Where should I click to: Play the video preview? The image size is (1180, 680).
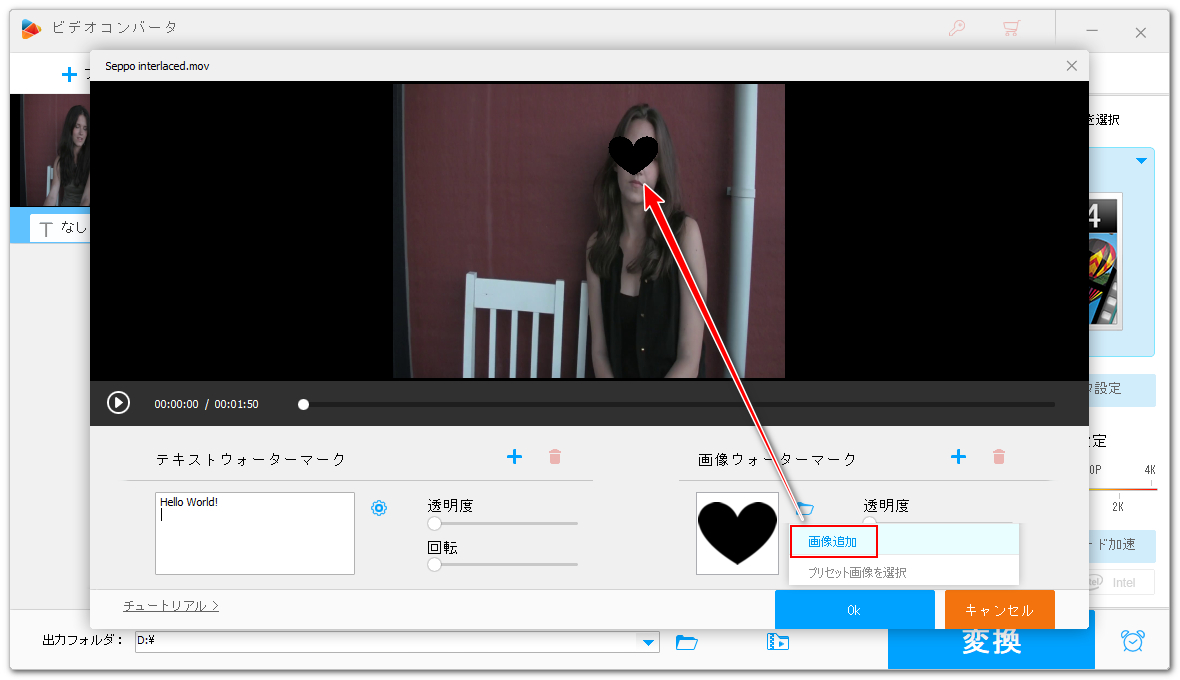[118, 403]
